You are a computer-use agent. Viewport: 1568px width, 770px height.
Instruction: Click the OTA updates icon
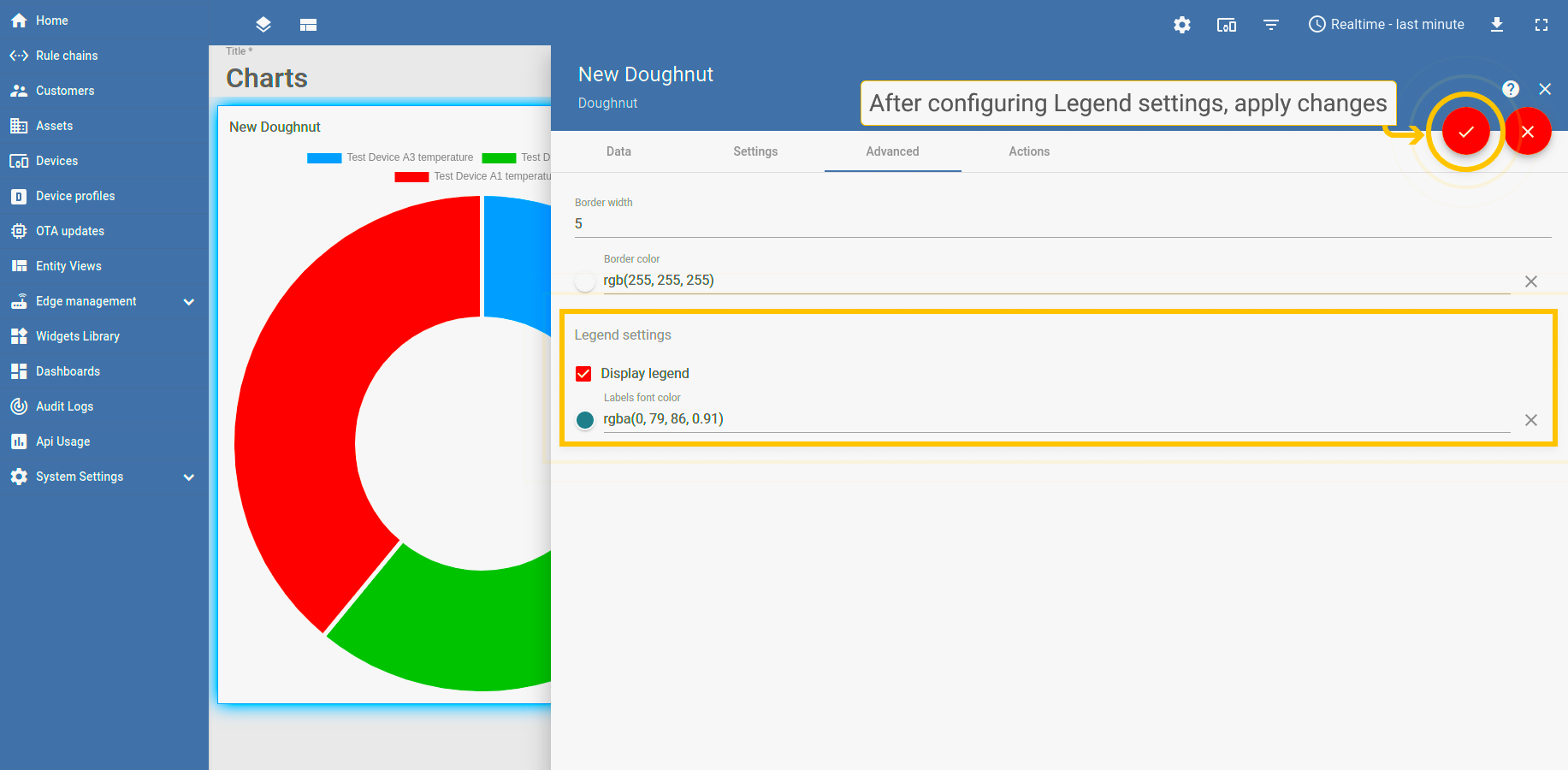(19, 231)
